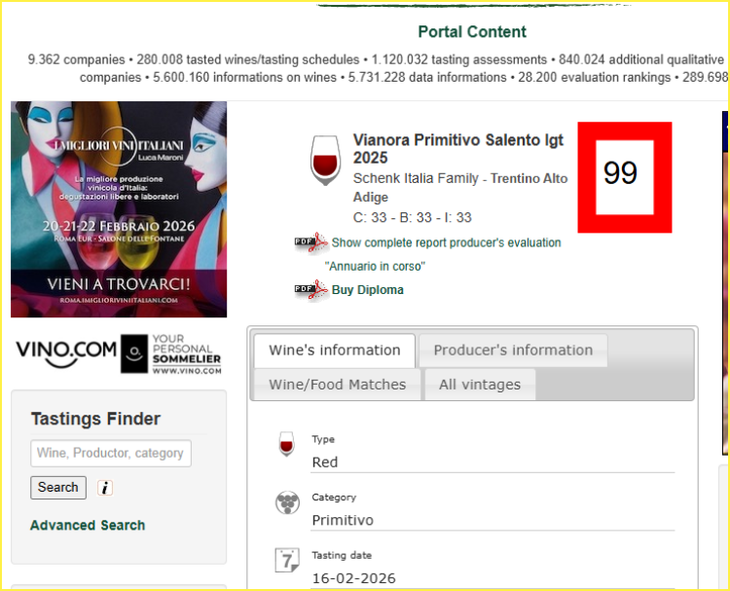This screenshot has width=730, height=591.
Task: Open the Wine/Food Matches tab
Action: coord(337,385)
